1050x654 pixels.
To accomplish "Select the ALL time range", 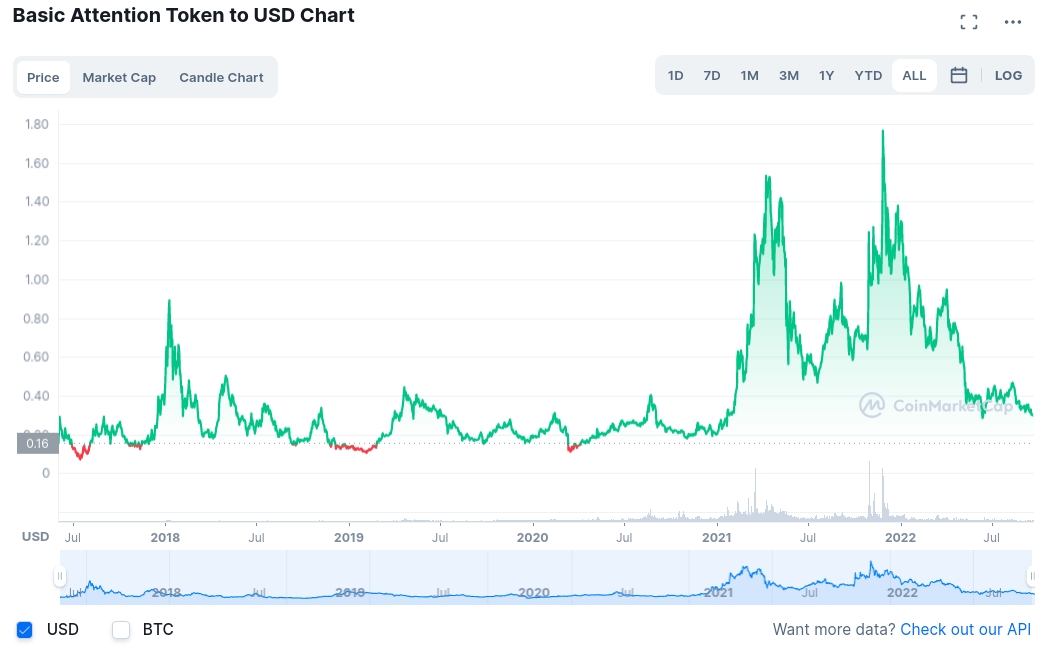I will [x=914, y=76].
